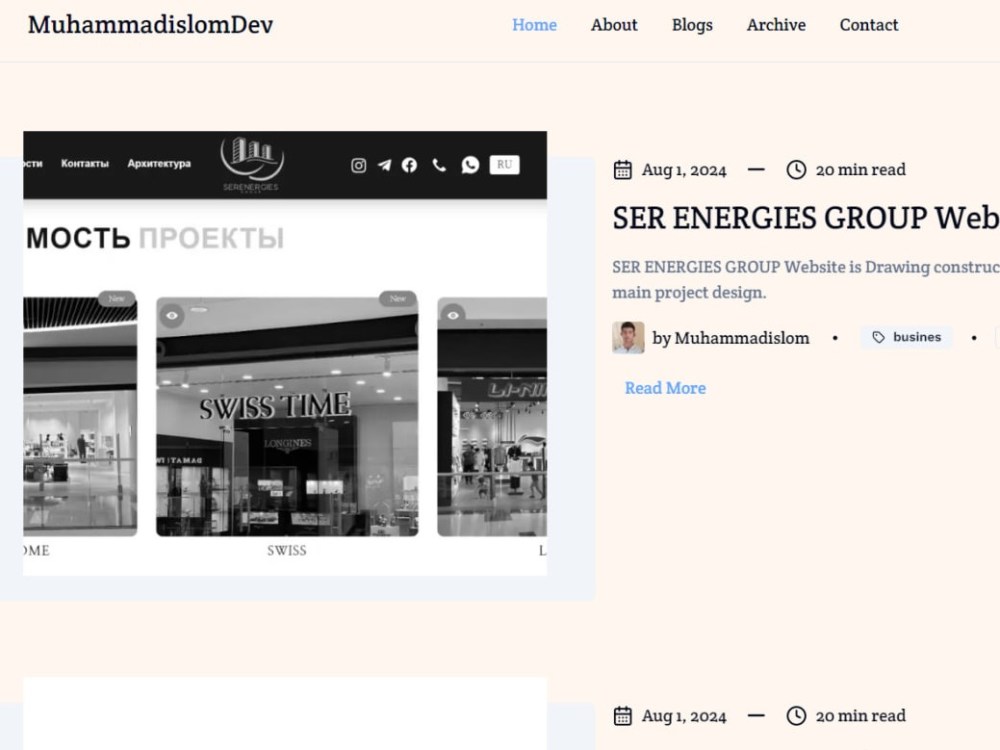
Task: Open the Contact page
Action: (x=869, y=25)
